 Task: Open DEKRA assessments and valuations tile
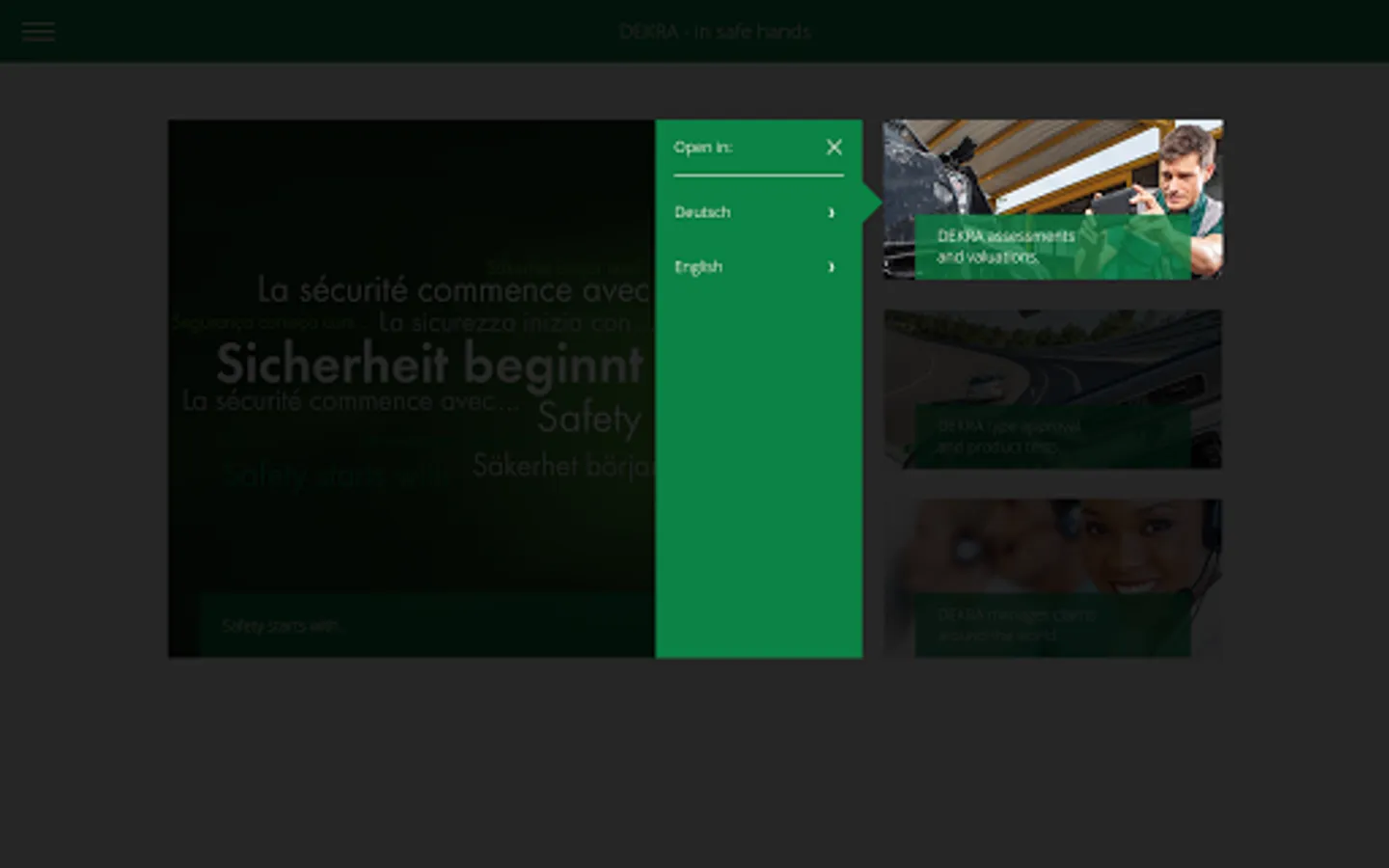point(1052,200)
